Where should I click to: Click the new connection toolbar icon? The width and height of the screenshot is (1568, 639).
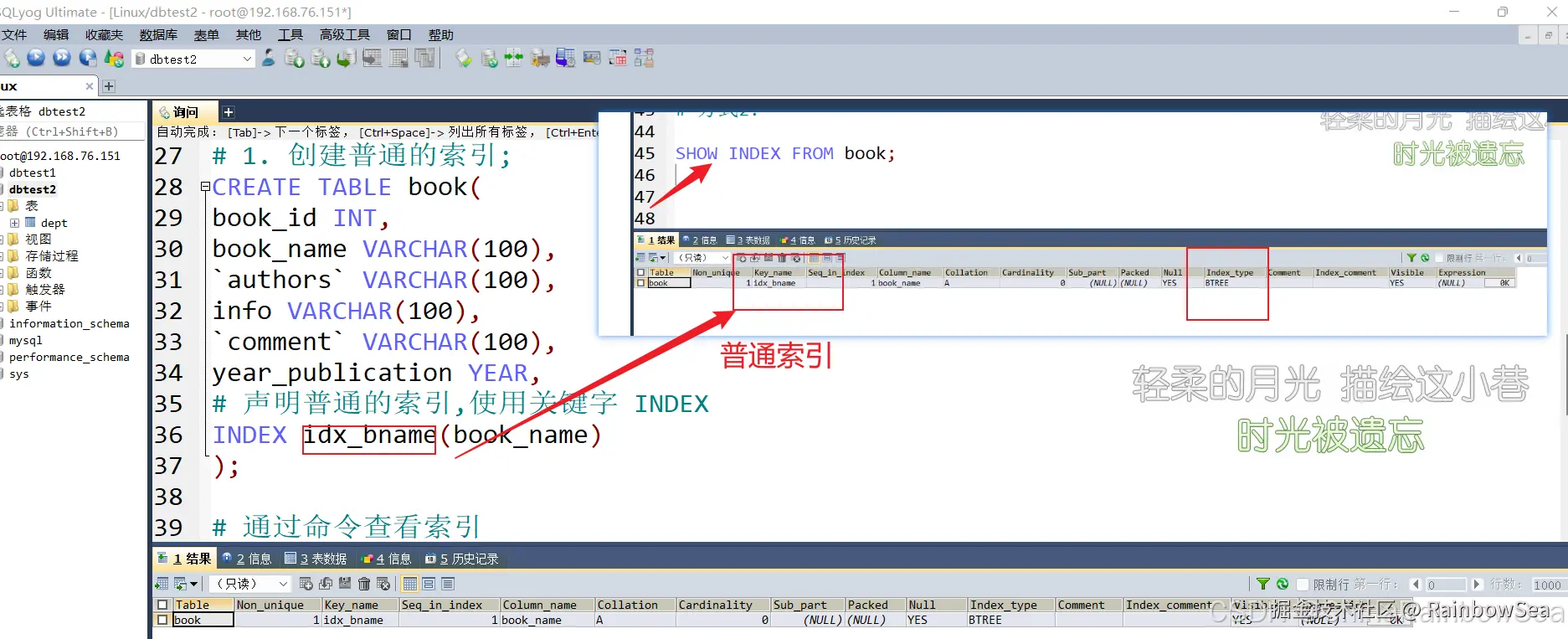12,59
